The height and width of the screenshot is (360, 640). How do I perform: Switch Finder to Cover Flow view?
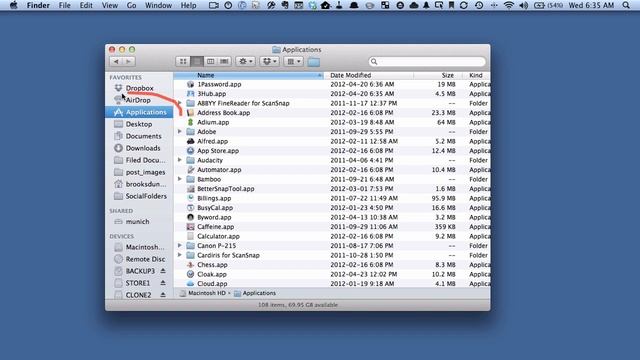coord(224,61)
